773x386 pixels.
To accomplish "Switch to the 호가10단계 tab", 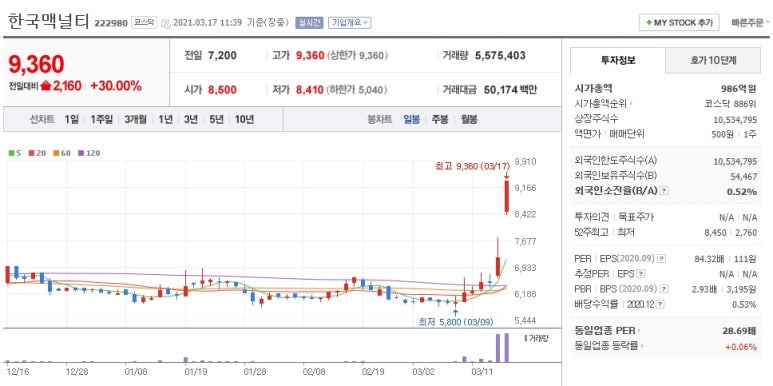I will (713, 60).
